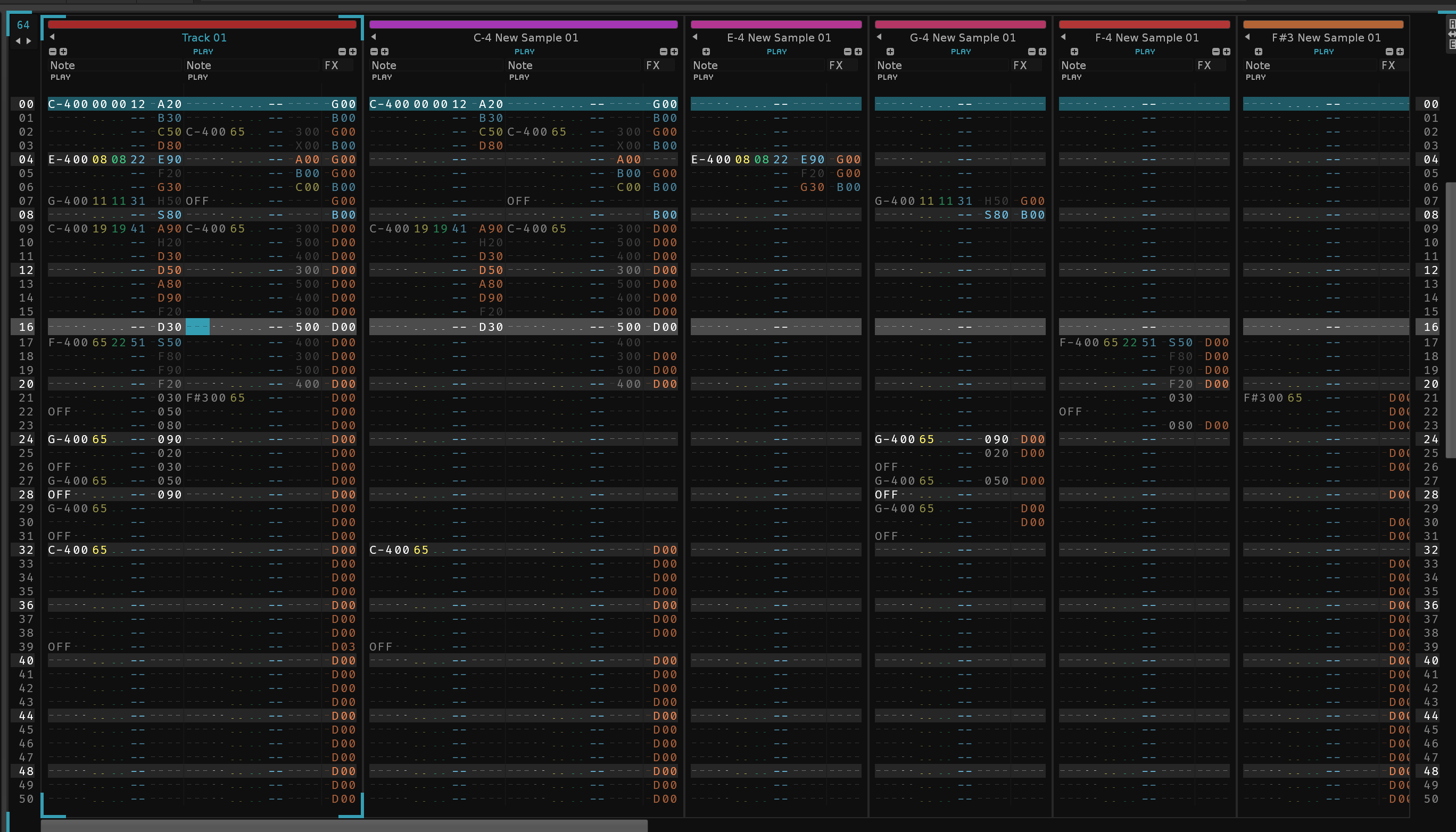Add an effect column to Track 01

click(353, 52)
